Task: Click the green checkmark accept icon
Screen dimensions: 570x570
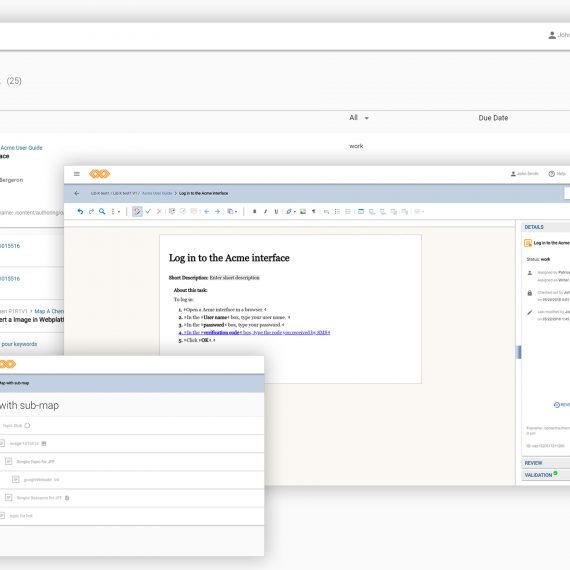Action: [148, 211]
